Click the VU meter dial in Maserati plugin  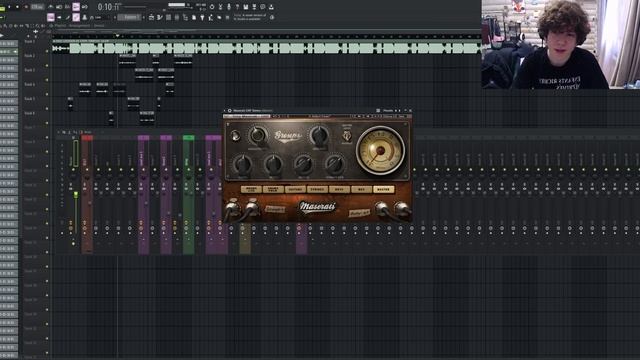[380, 151]
